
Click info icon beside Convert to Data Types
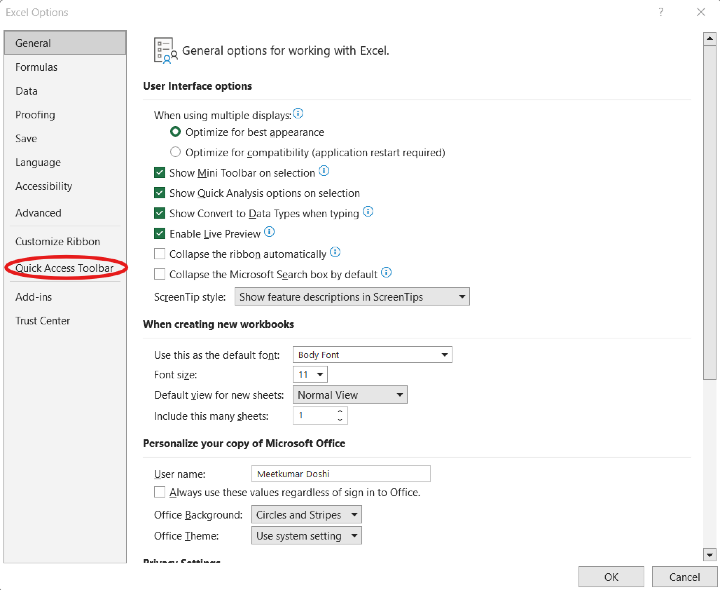point(368,212)
